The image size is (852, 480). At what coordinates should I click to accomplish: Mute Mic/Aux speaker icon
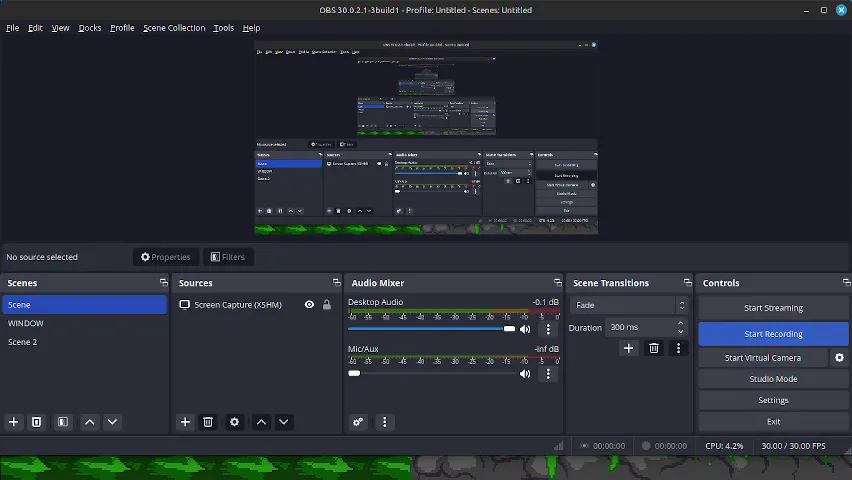coord(525,374)
